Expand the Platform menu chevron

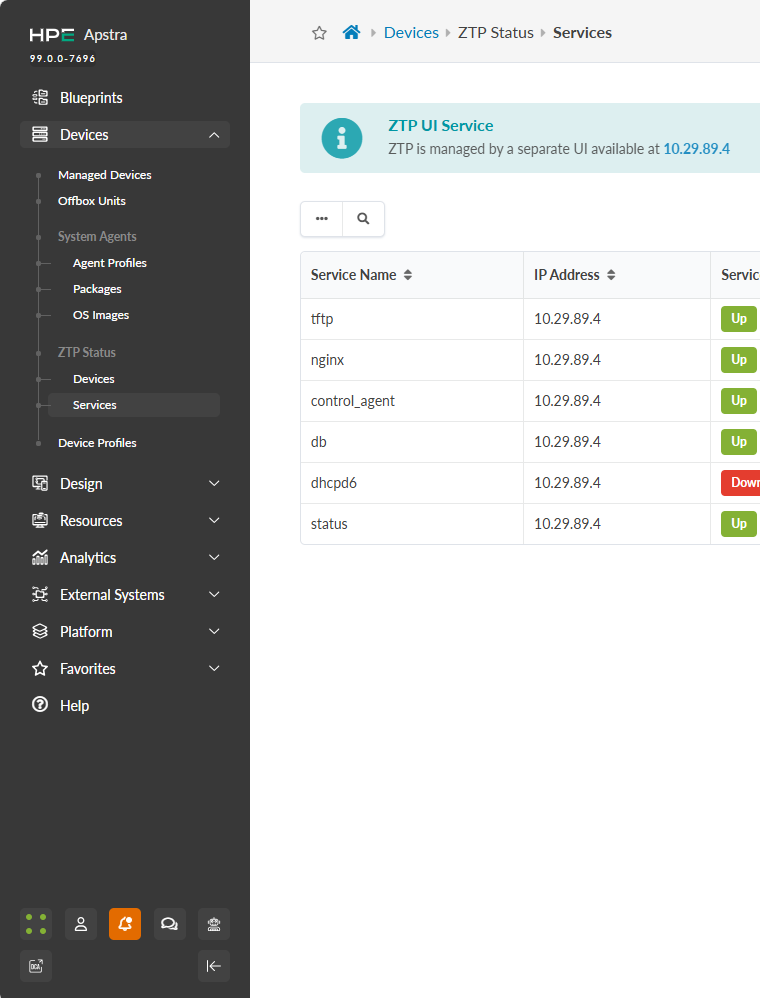(214, 631)
